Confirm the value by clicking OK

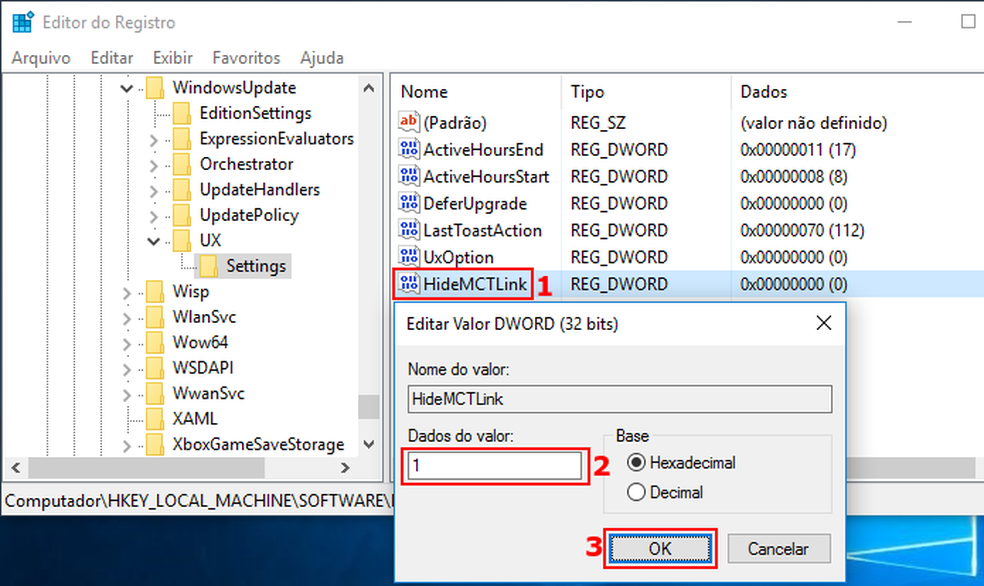(660, 548)
